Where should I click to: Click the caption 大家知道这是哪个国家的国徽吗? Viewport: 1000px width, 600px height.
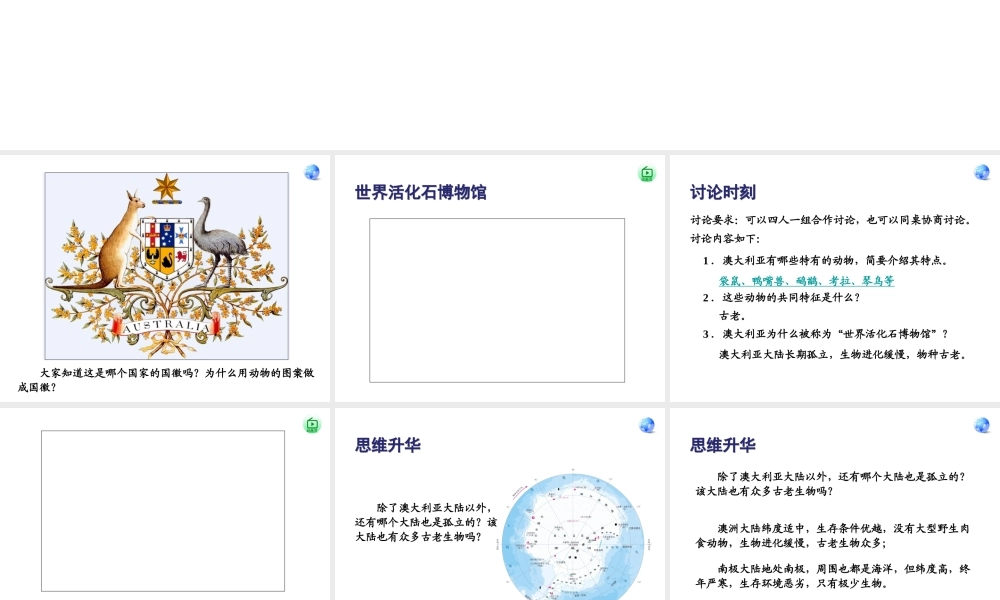[x=166, y=379]
